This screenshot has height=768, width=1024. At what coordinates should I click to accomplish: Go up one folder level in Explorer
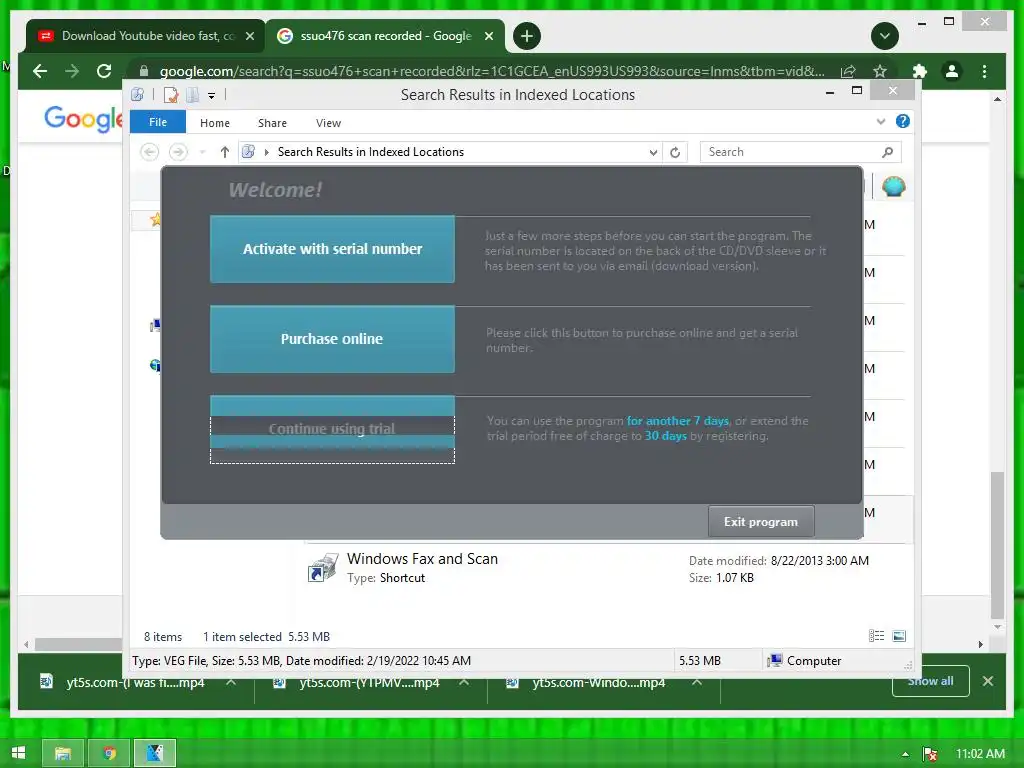[225, 152]
